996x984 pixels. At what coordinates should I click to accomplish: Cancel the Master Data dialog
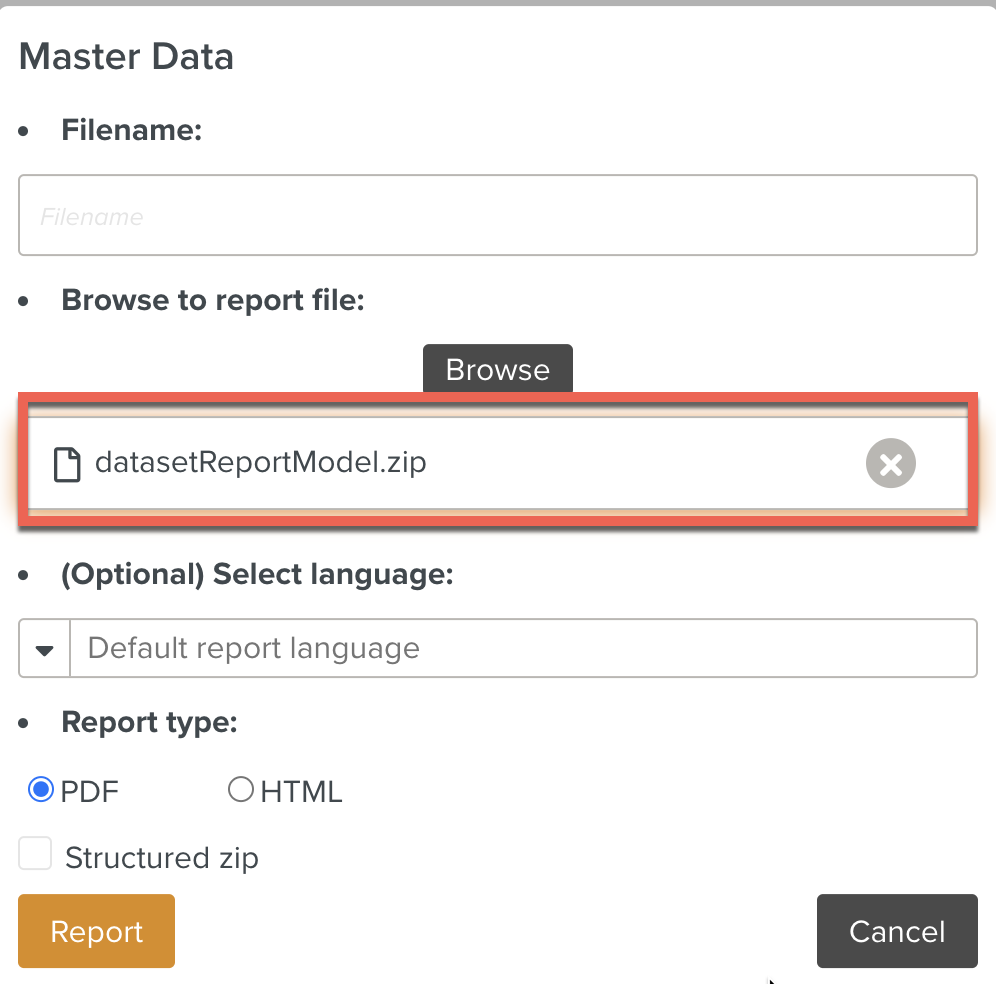click(x=896, y=931)
